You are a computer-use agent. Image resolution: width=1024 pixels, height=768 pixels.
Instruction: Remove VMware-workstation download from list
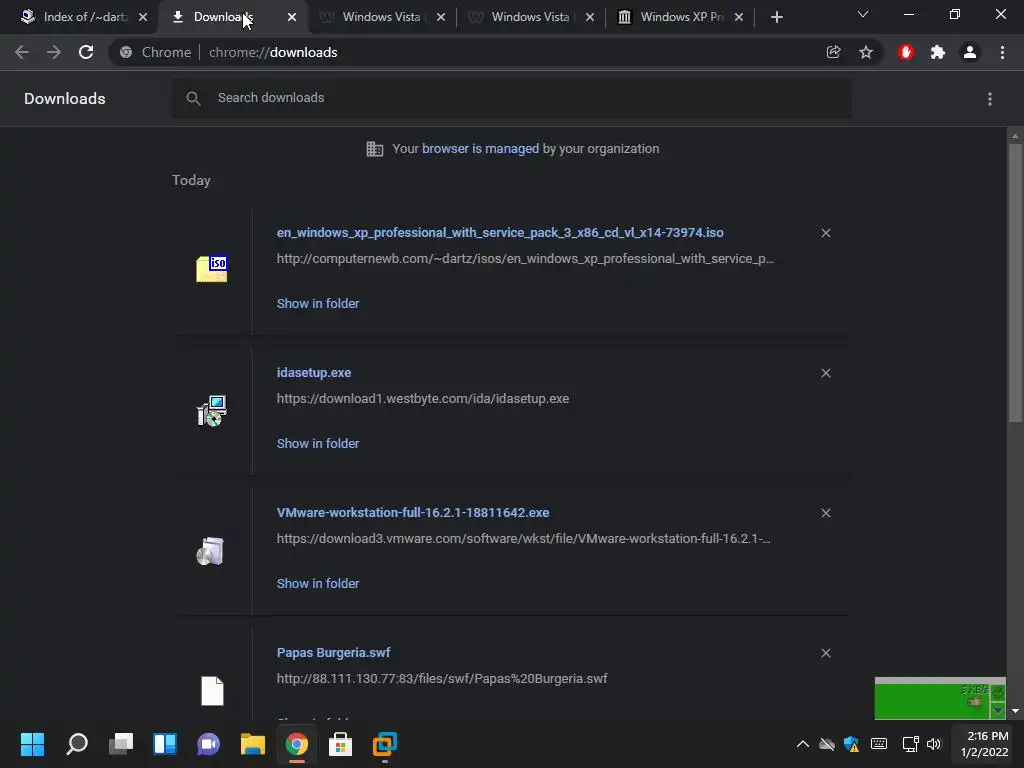(825, 513)
